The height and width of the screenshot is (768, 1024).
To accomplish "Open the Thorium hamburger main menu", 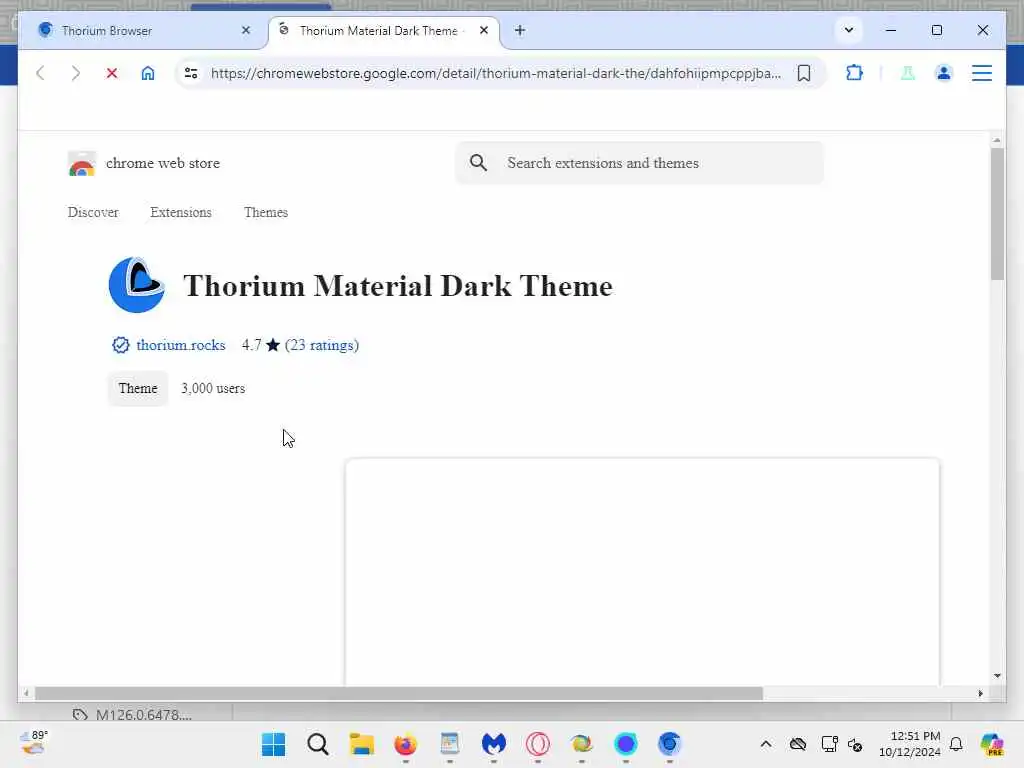I will 982,73.
